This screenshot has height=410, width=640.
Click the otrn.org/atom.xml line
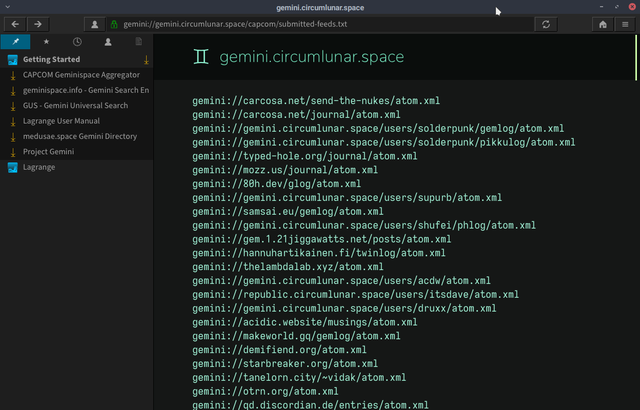click(265, 392)
